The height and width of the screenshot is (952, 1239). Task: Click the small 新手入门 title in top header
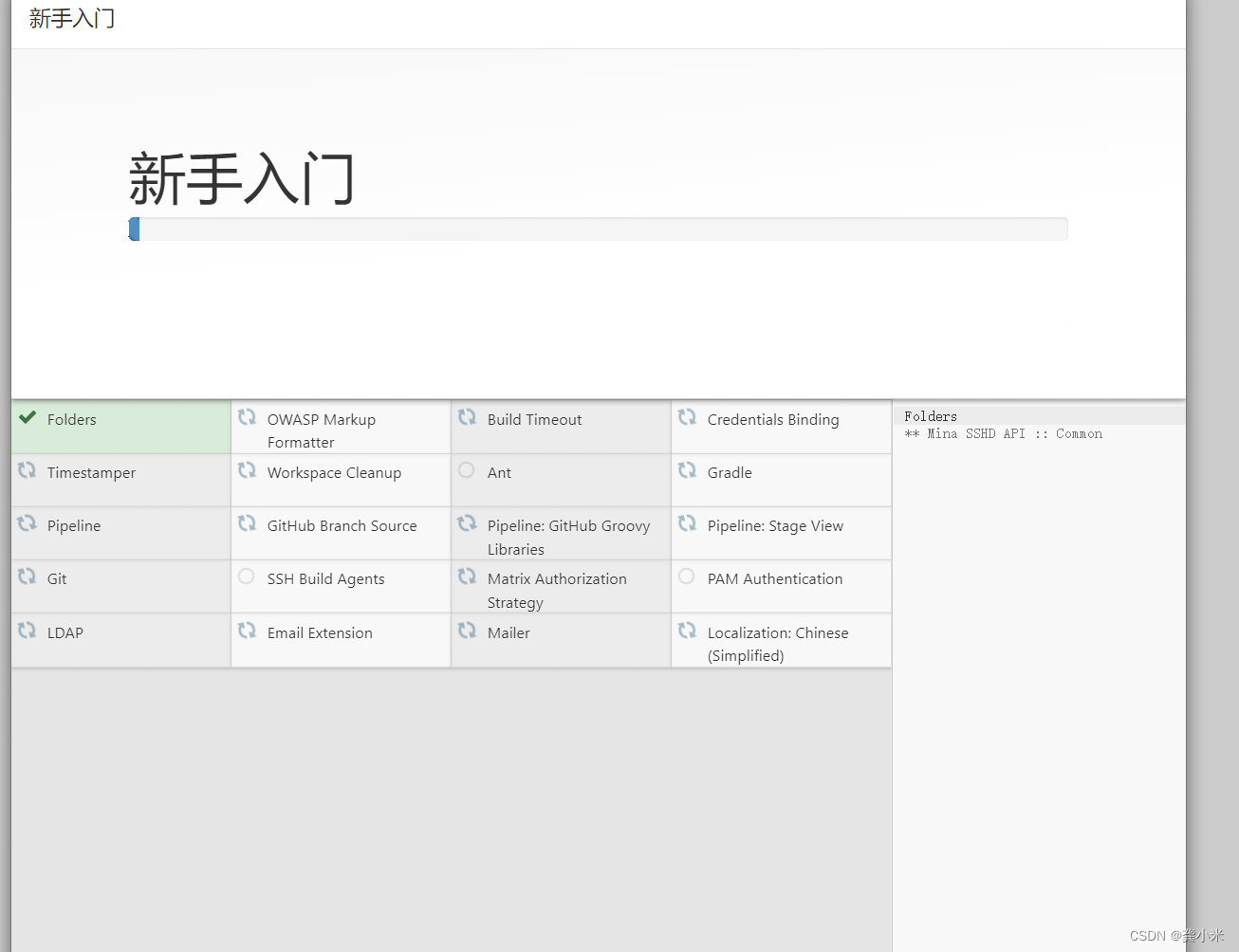point(72,19)
